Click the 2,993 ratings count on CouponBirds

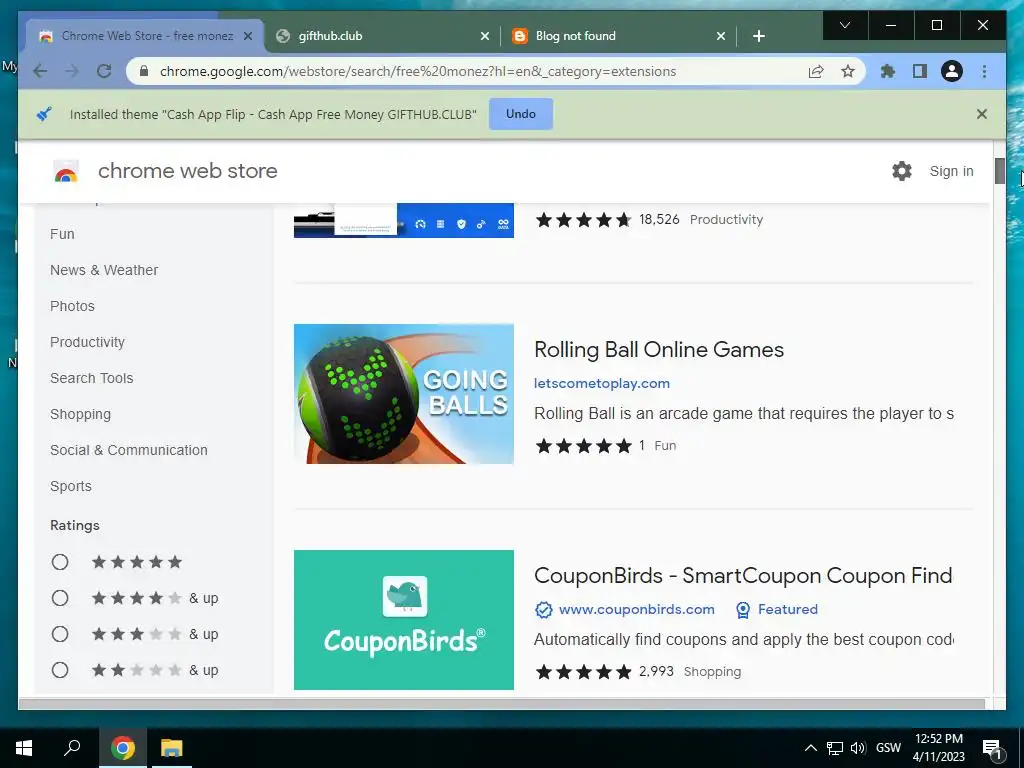656,671
